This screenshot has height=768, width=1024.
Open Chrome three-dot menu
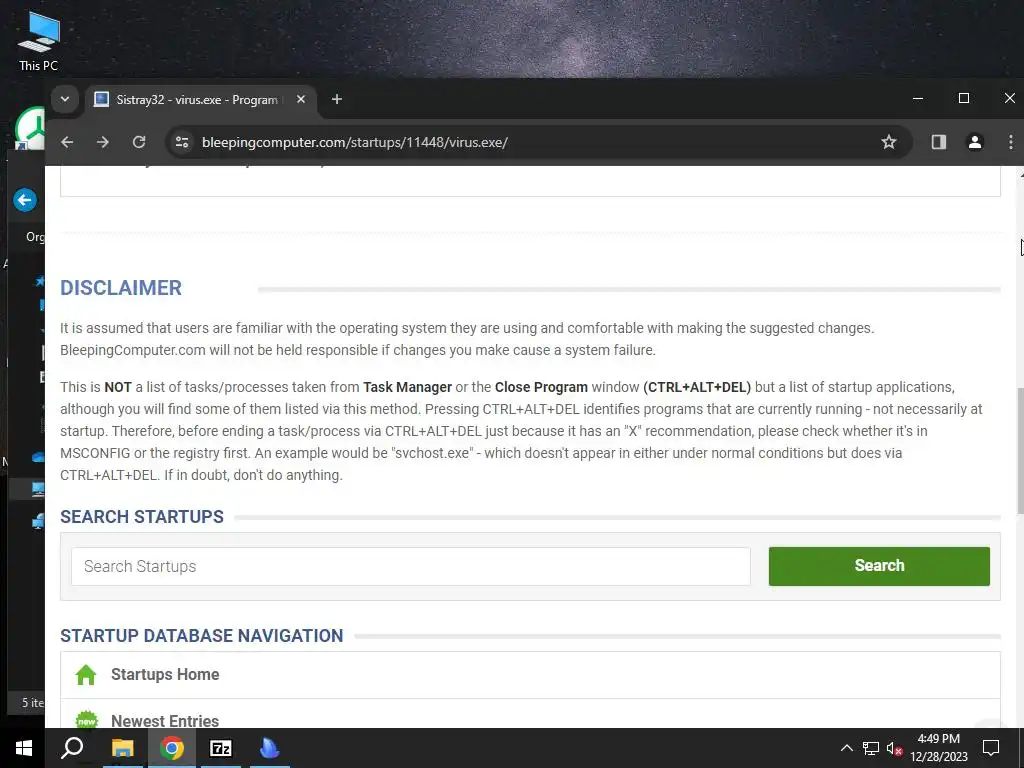[x=1010, y=142]
